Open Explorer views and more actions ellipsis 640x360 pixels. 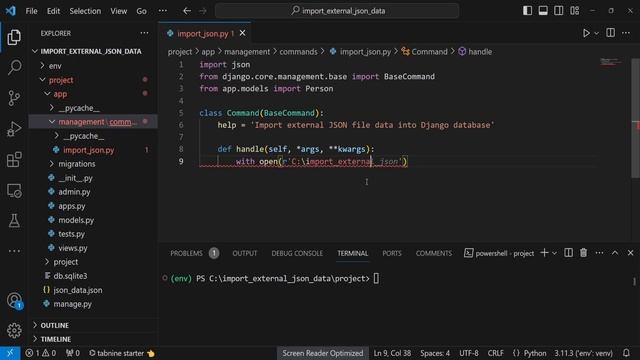point(144,33)
